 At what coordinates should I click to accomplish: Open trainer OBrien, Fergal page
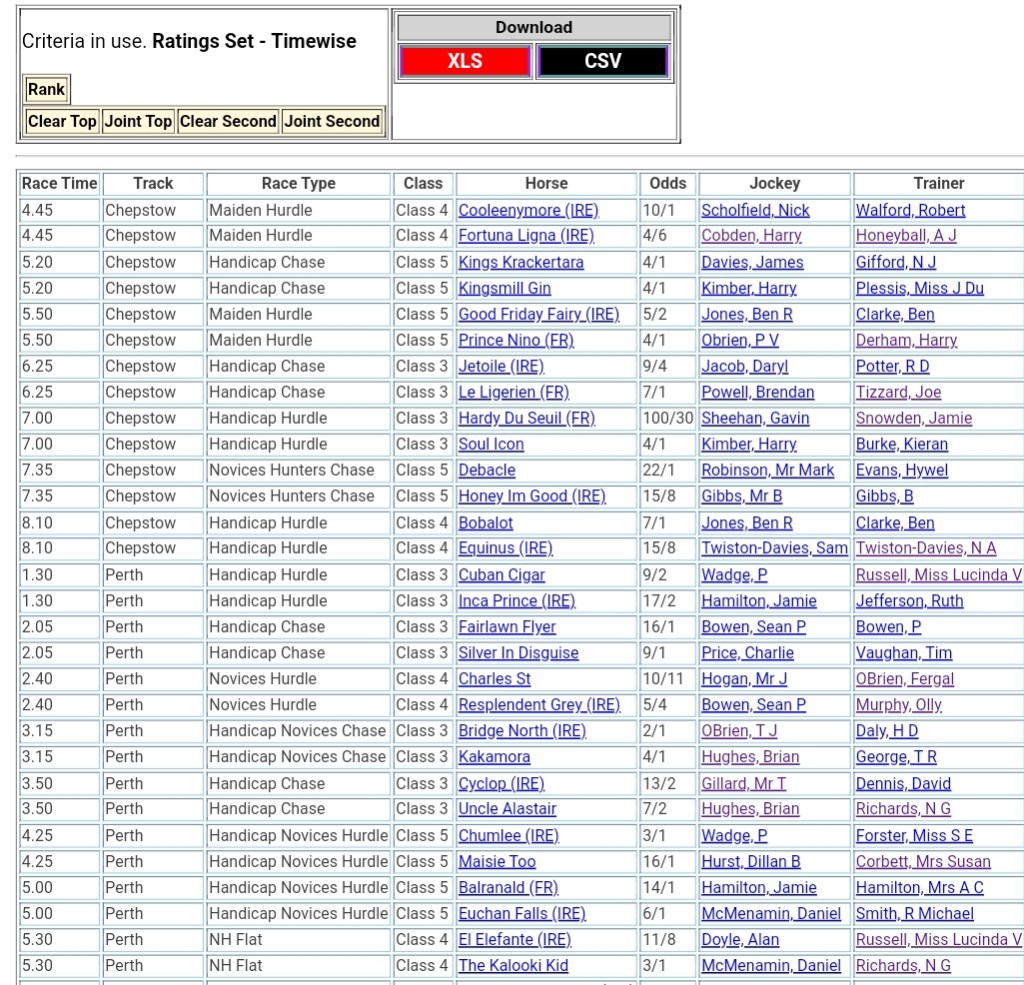(904, 679)
